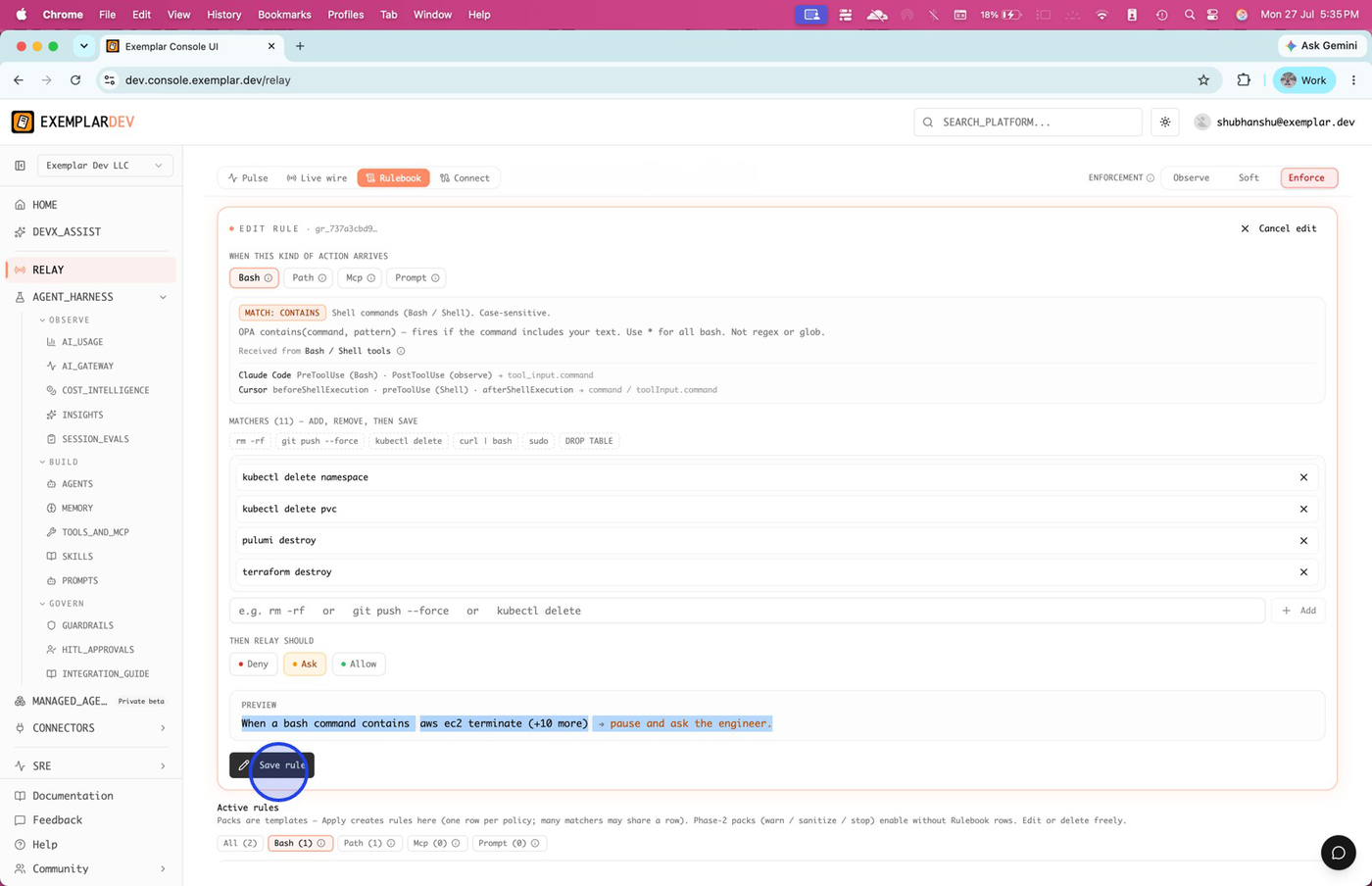Reload the page
1372x886 pixels.
tap(75, 80)
